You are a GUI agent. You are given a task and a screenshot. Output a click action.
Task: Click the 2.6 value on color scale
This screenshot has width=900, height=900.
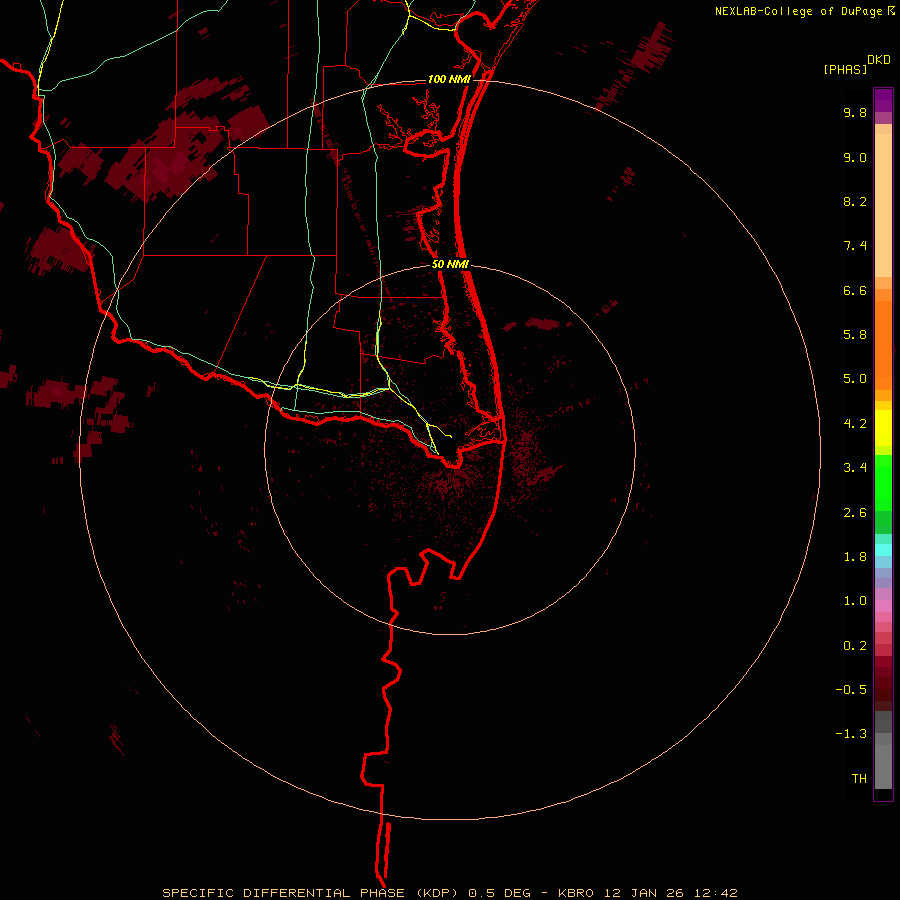pyautogui.click(x=855, y=513)
